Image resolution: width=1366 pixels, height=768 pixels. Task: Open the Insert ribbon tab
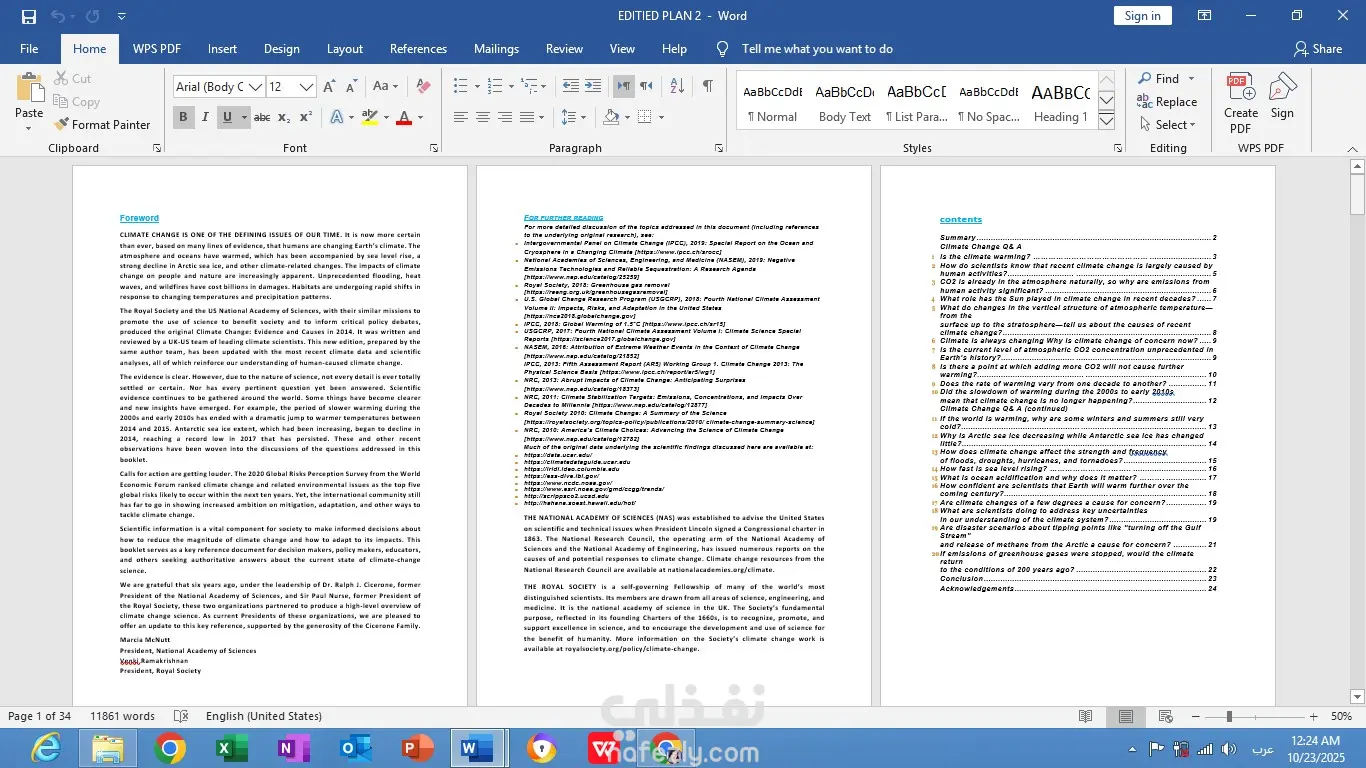222,49
